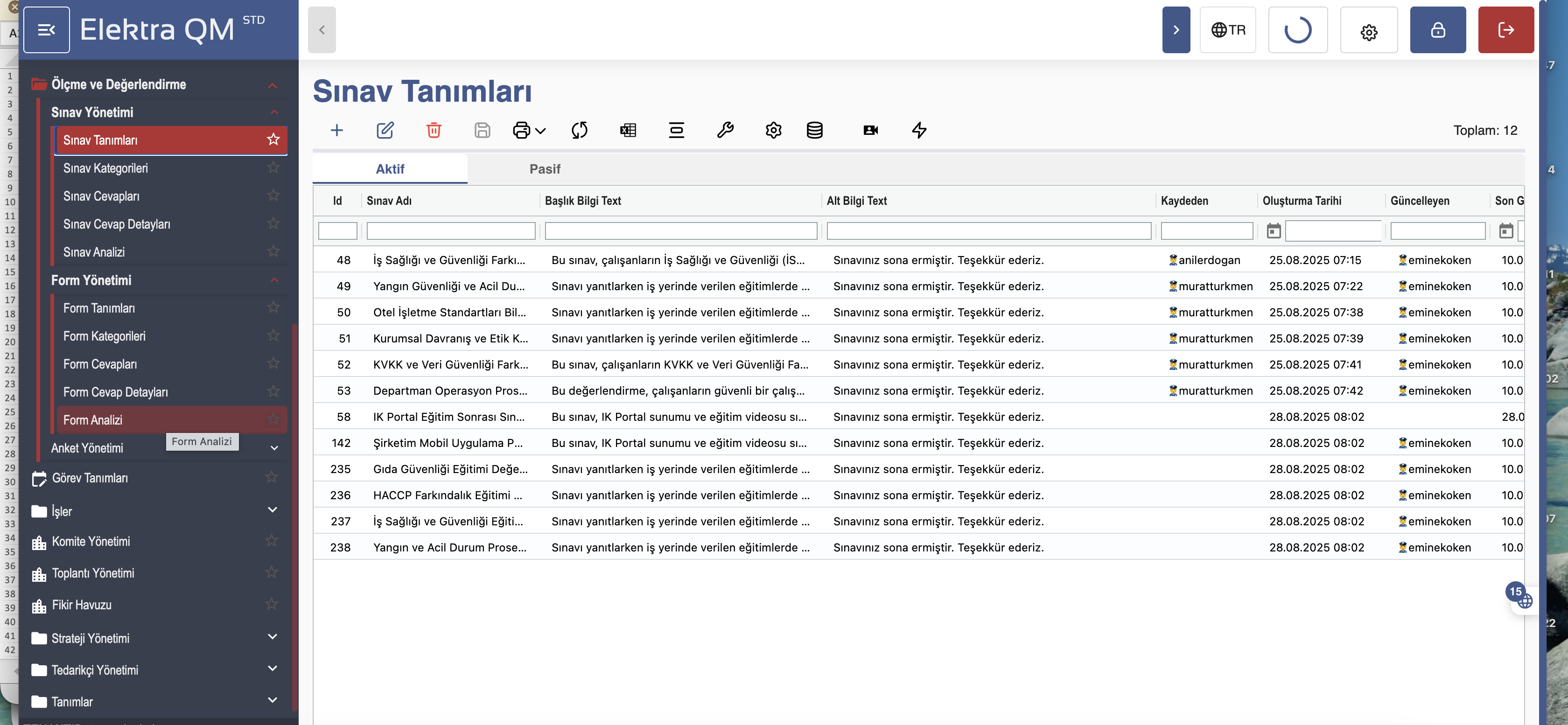Open Sınav Cevapları menu item
Viewport: 1568px width, 725px height.
click(101, 196)
